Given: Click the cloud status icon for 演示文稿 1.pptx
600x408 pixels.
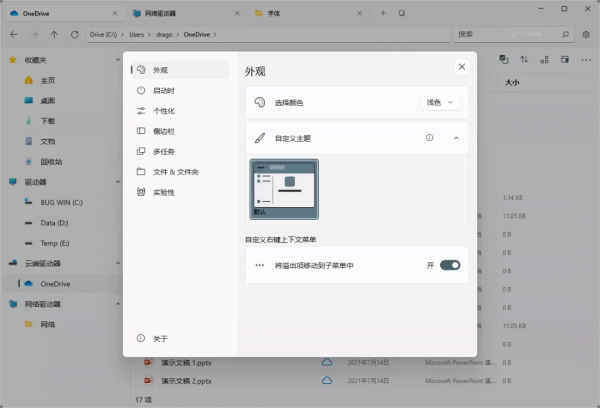Looking at the screenshot, I should coord(327,362).
